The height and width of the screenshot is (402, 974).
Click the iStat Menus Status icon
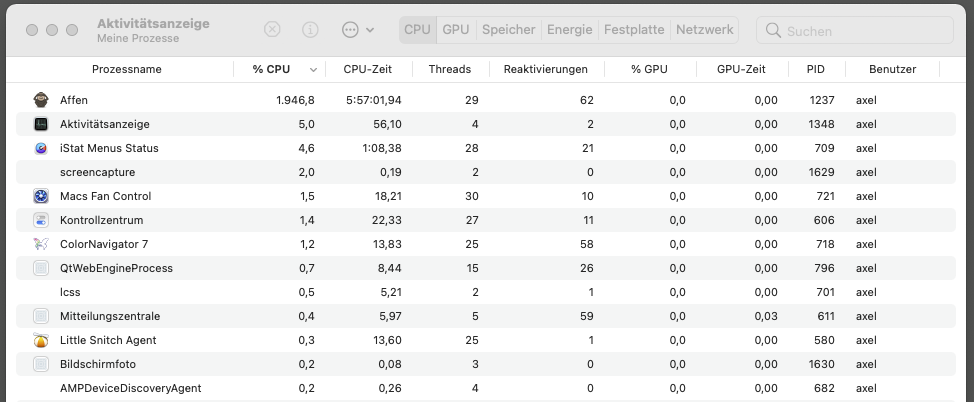(x=41, y=148)
